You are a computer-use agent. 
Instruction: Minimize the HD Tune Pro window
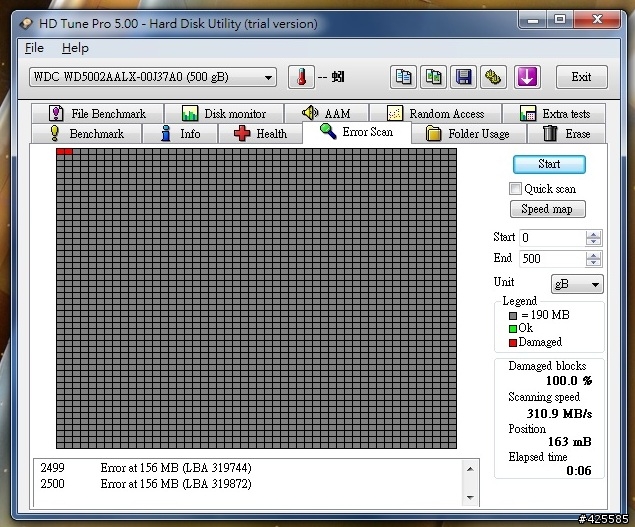pyautogui.click(x=533, y=19)
